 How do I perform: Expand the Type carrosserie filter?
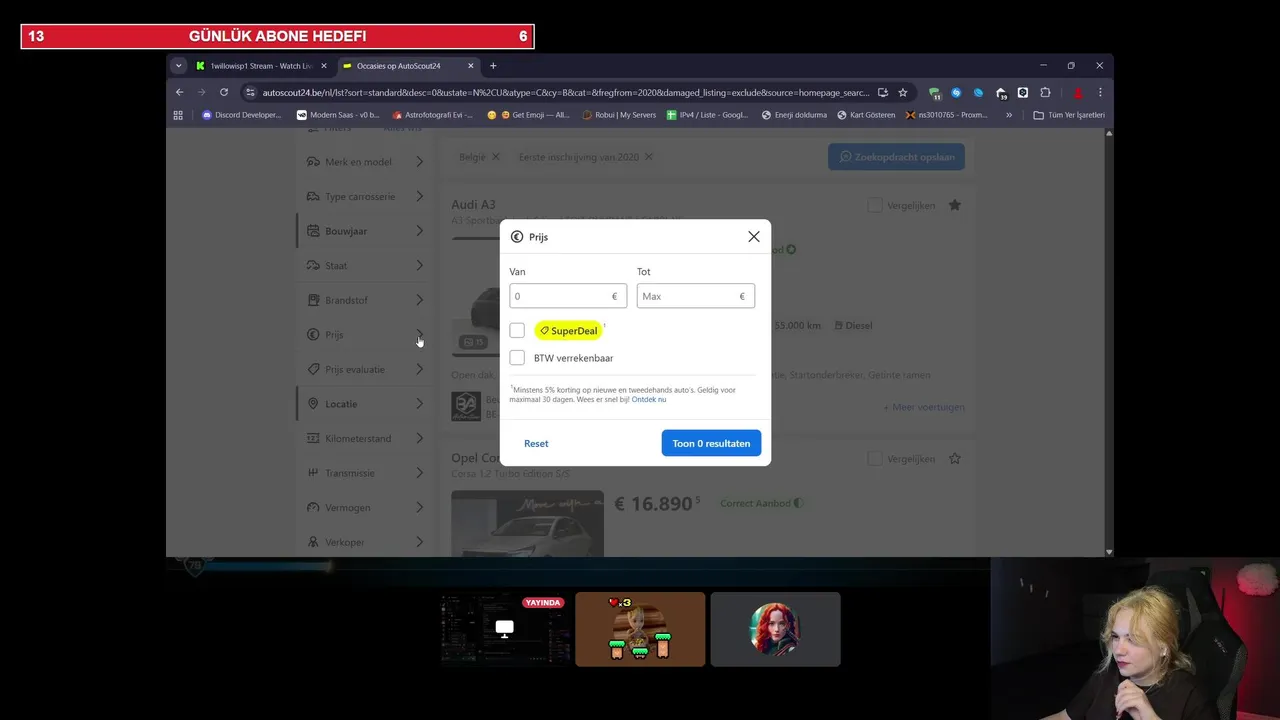click(364, 196)
